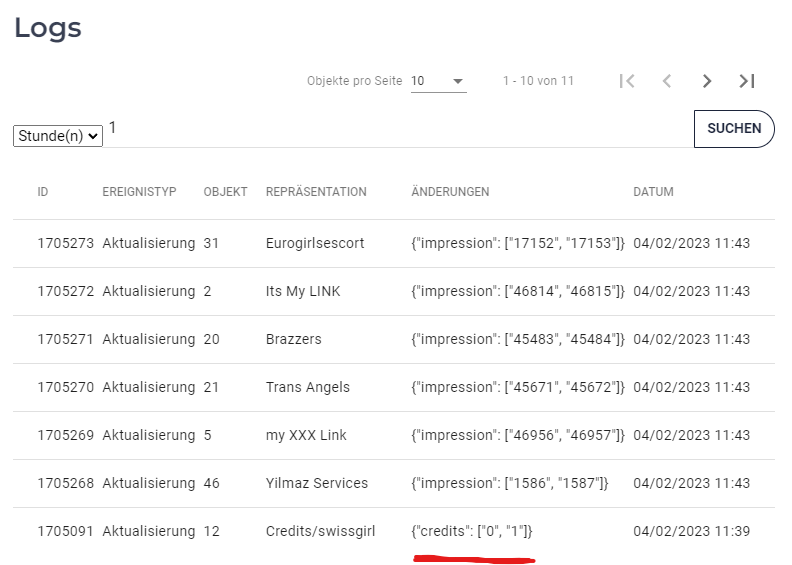
Task: Select log ID 1705270
Action: pyautogui.click(x=66, y=387)
